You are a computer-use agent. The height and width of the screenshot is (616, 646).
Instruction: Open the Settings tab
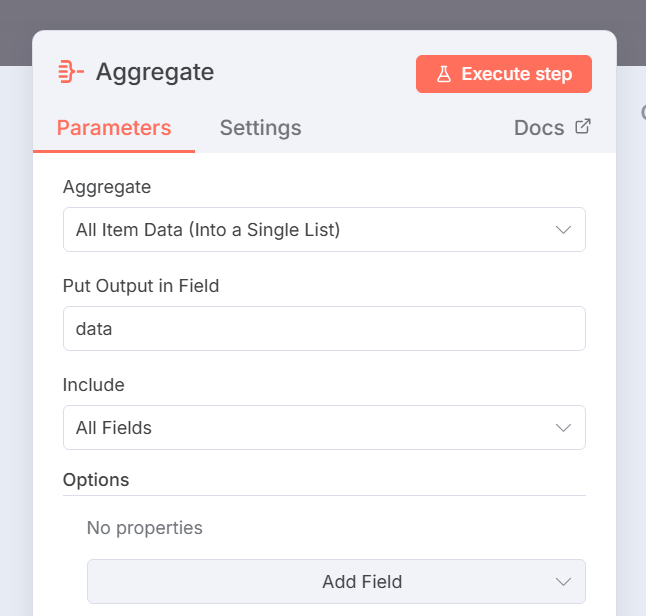coord(260,128)
